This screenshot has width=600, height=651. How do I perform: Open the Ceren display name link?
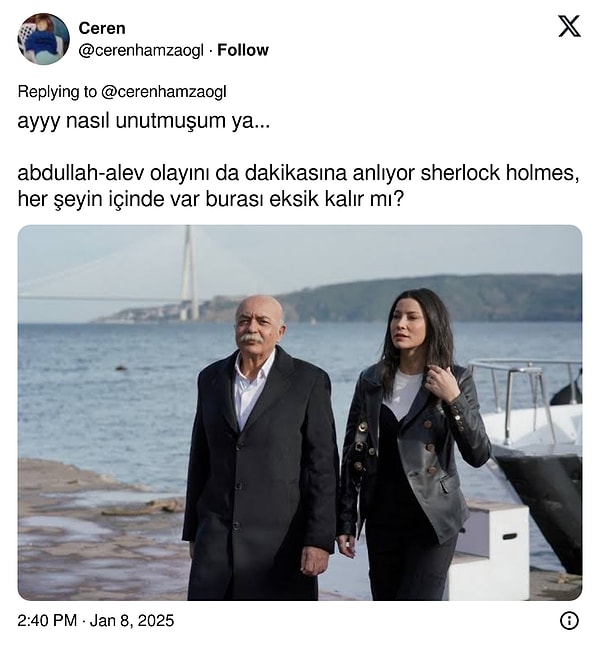[x=102, y=28]
